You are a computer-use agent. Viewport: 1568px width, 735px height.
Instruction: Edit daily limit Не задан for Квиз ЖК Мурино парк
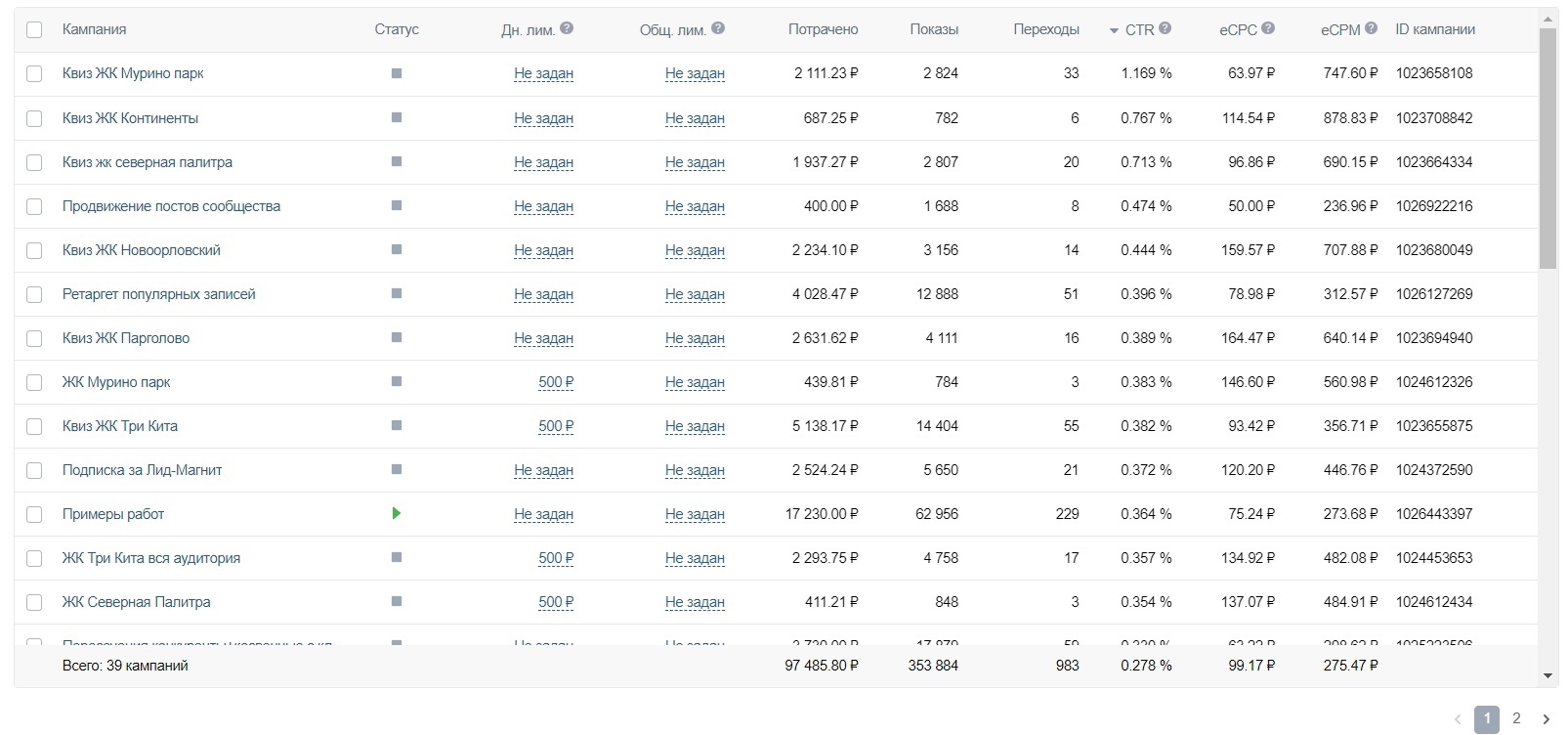(543, 73)
